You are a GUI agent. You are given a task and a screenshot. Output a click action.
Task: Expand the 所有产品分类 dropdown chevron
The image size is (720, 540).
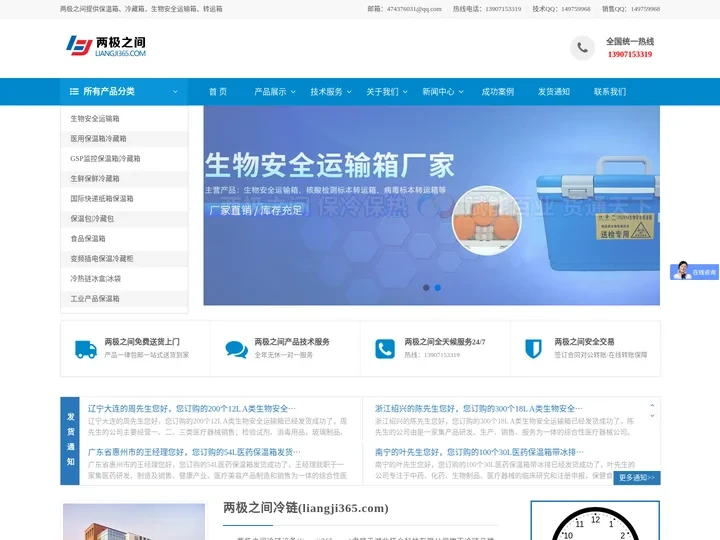[x=175, y=92]
